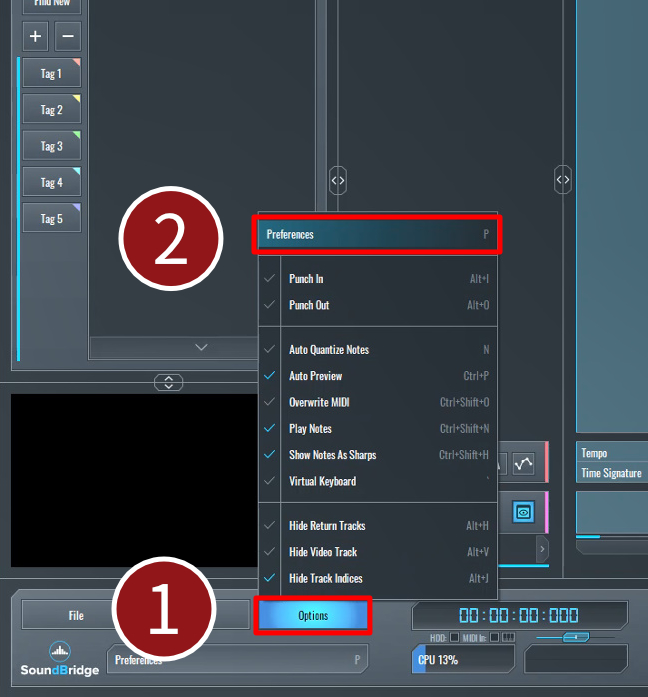This screenshot has width=648, height=697.
Task: Open the Options menu
Action: [313, 616]
